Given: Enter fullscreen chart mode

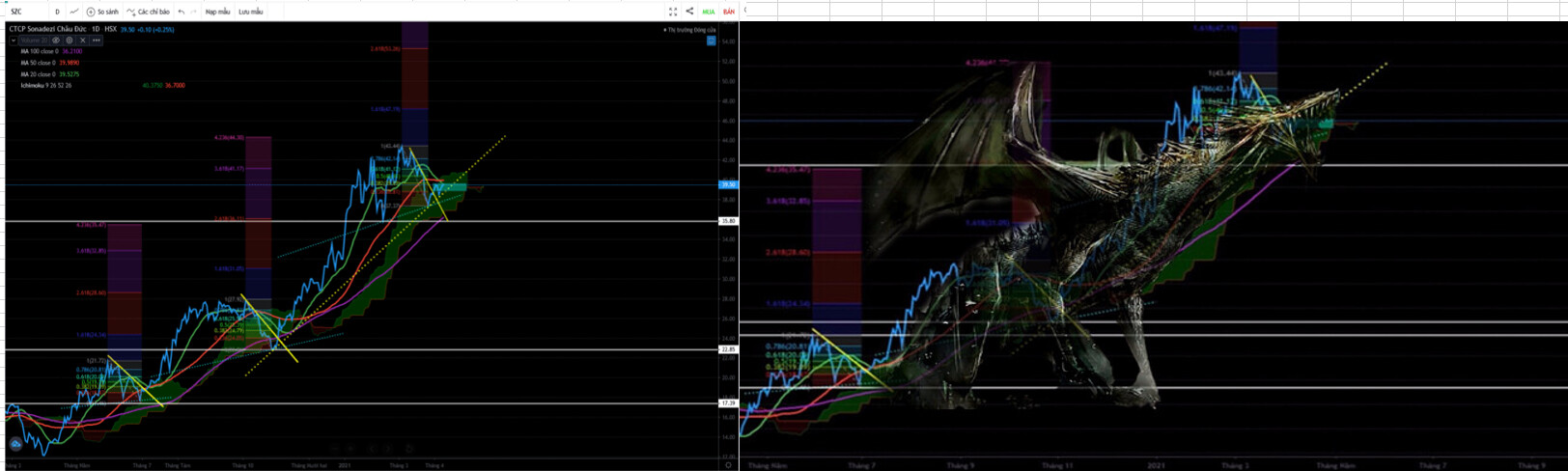Looking at the screenshot, I should [x=673, y=12].
